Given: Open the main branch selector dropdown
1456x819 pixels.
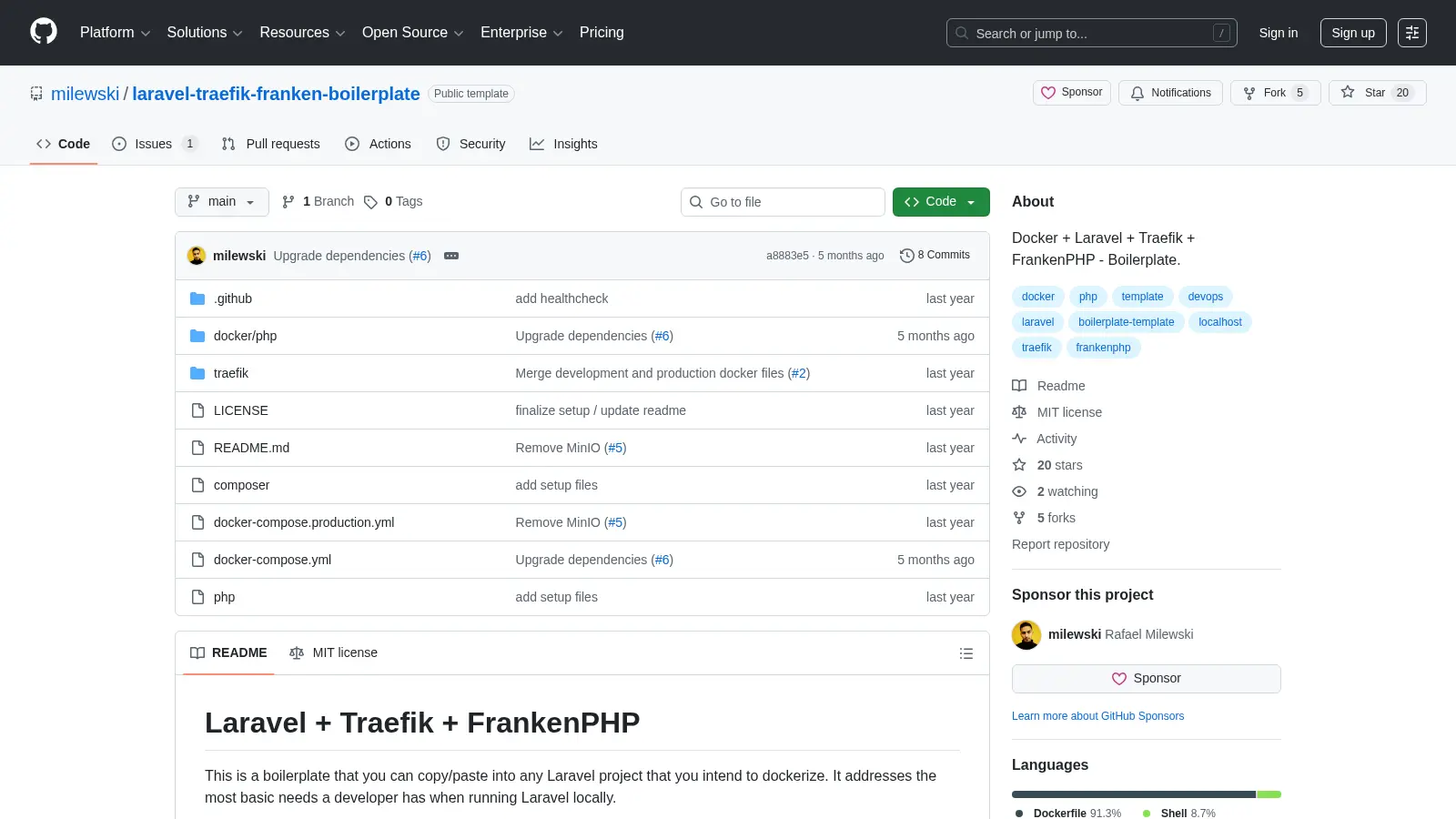Looking at the screenshot, I should pos(221,202).
